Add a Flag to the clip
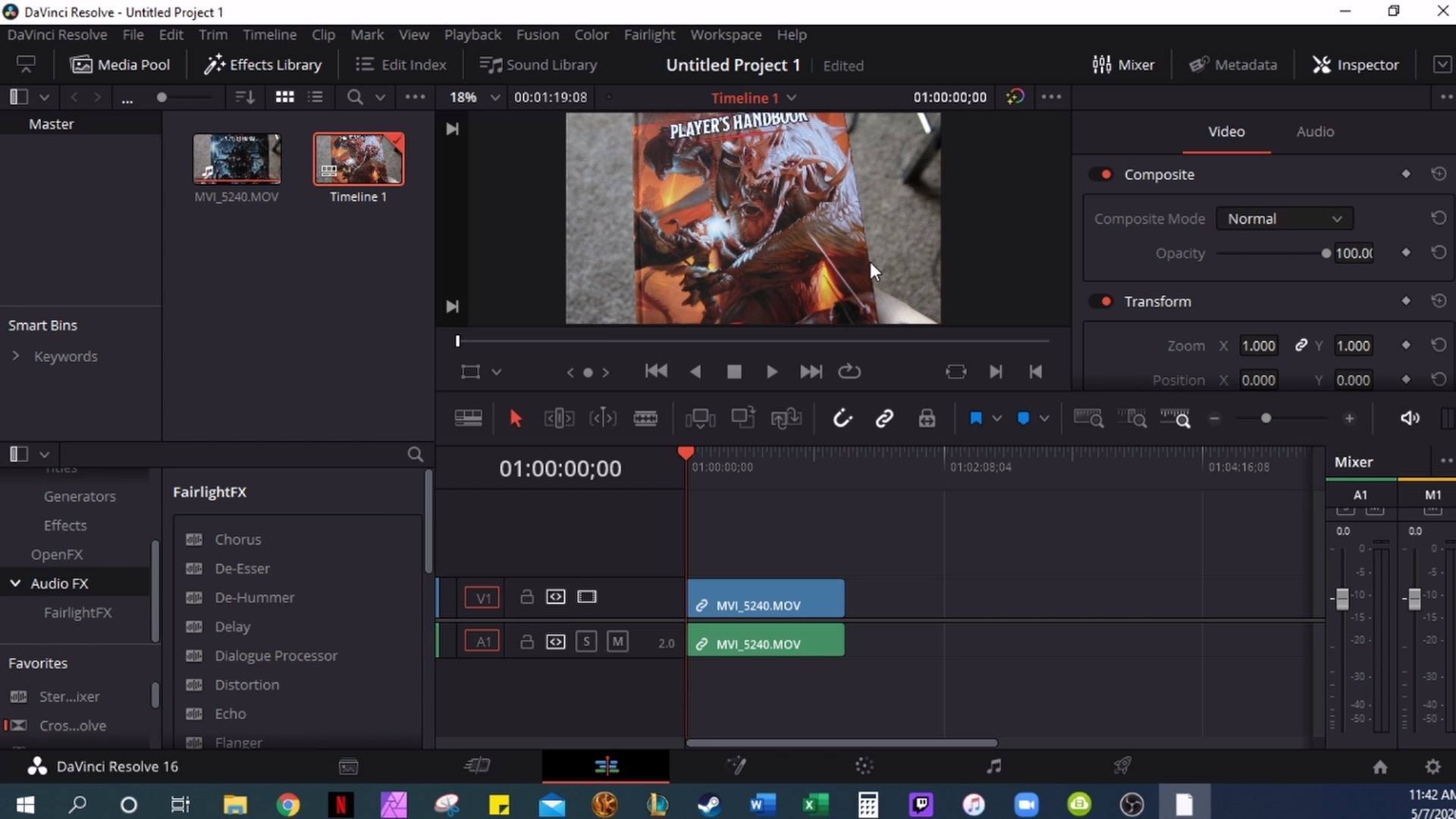 point(976,419)
